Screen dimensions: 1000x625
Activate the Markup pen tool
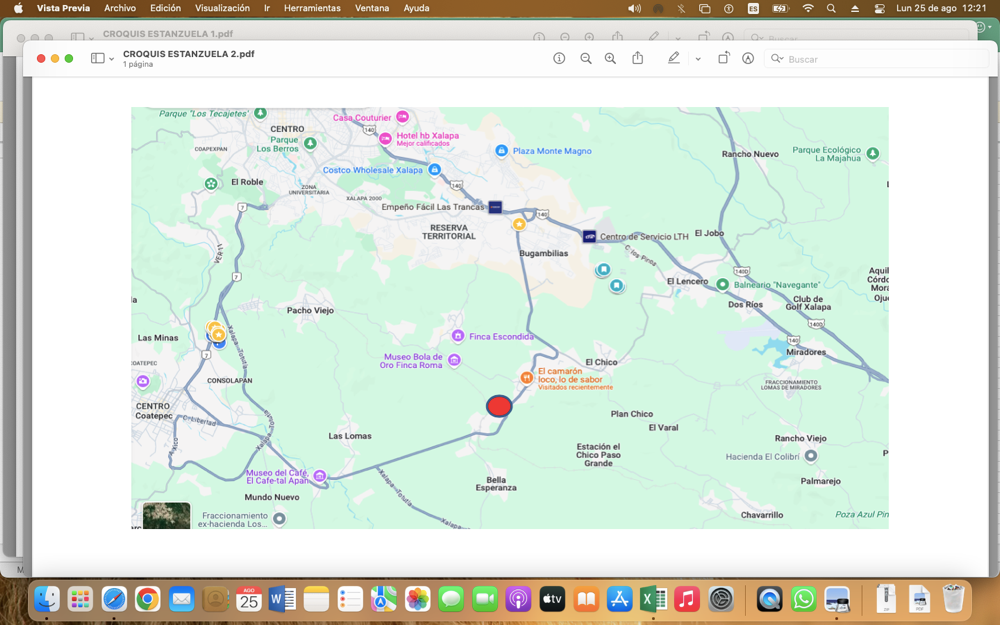click(673, 58)
